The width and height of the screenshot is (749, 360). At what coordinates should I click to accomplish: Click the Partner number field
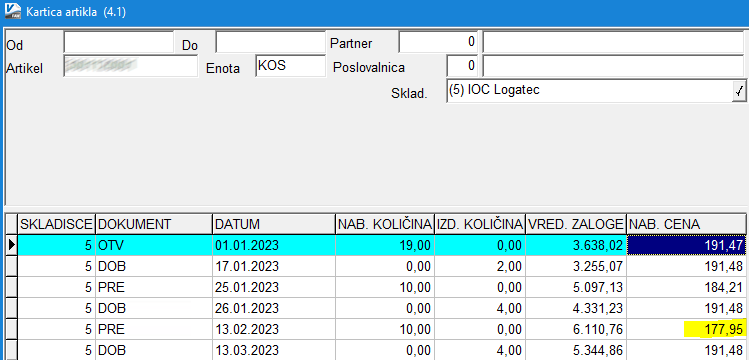pos(438,43)
